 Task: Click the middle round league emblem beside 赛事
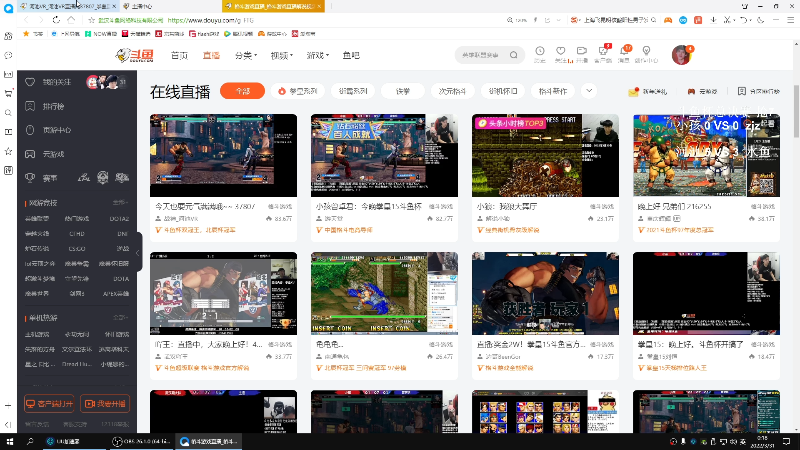pos(103,178)
